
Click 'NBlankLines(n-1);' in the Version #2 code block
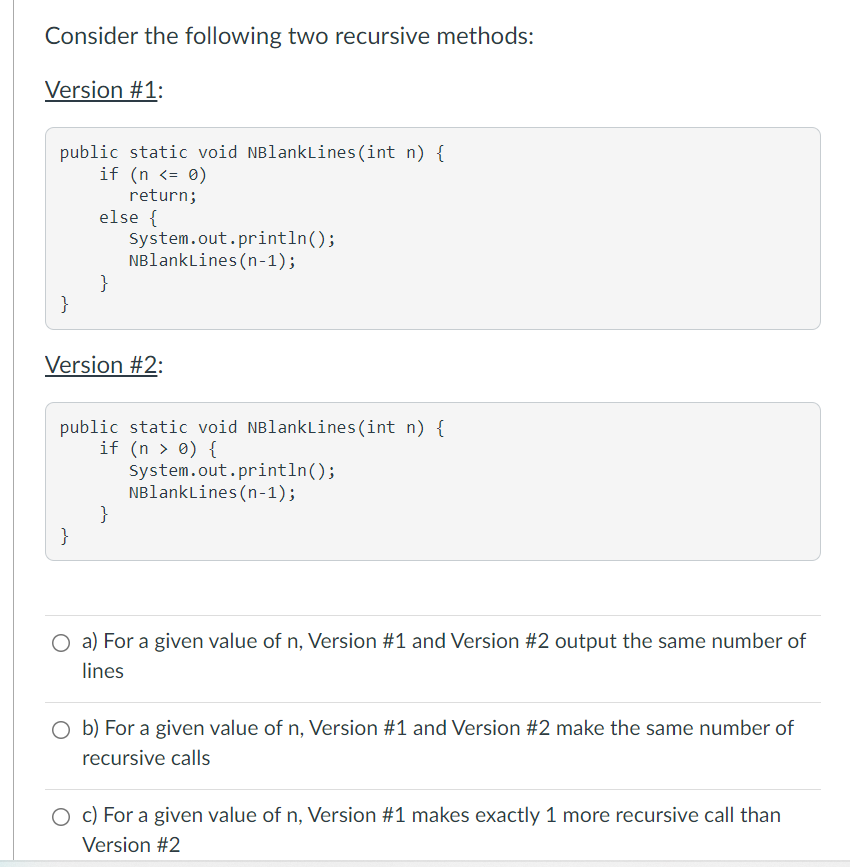coord(212,492)
